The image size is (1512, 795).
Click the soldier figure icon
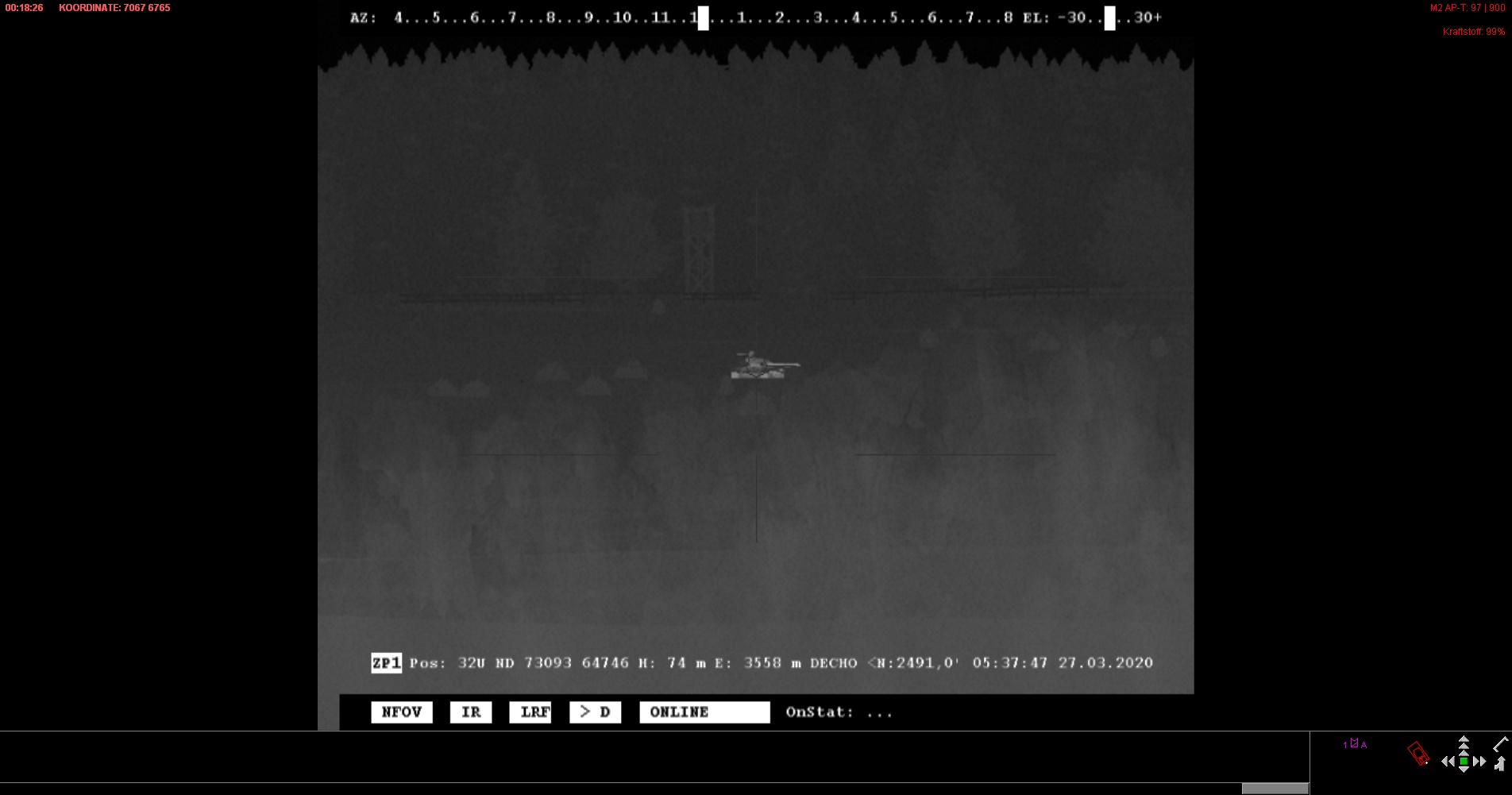coord(1499,764)
